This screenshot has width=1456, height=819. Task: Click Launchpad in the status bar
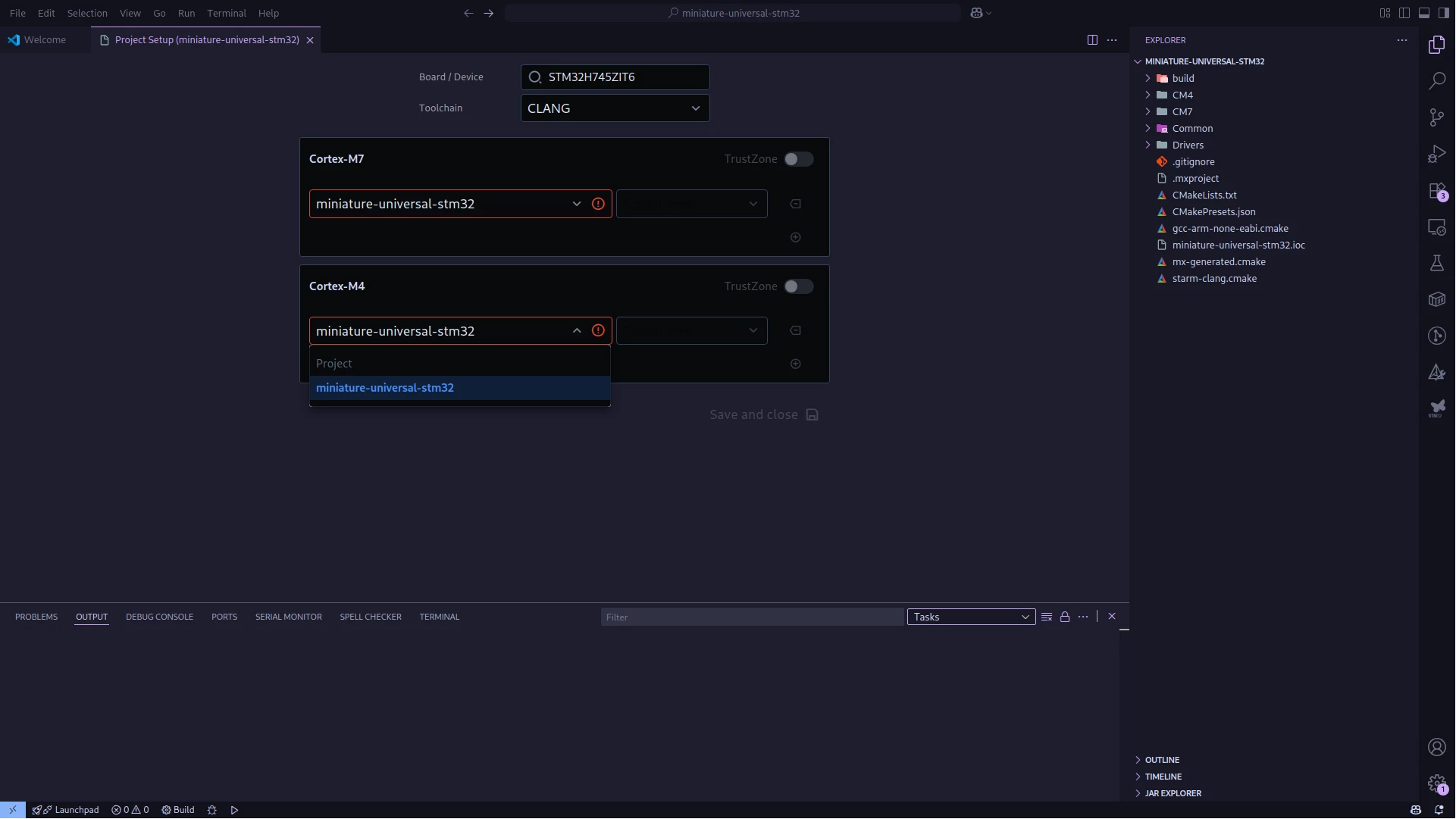(66, 810)
